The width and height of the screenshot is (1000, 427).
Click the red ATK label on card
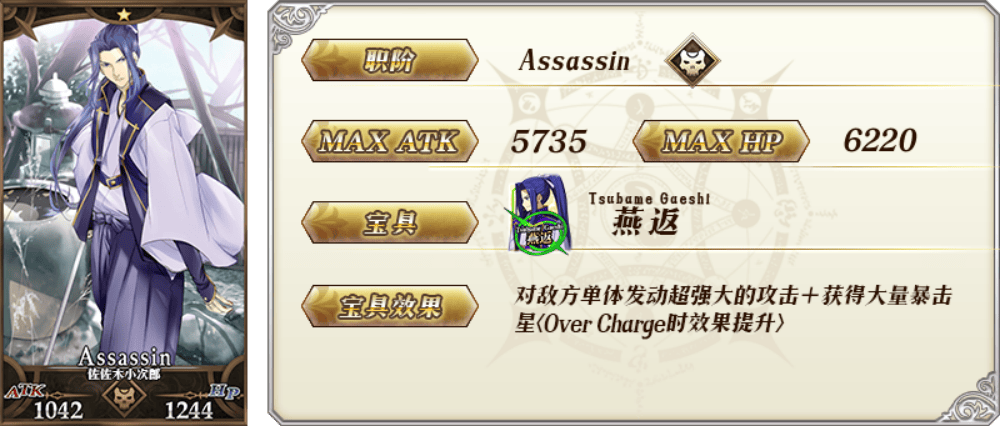(x=24, y=390)
